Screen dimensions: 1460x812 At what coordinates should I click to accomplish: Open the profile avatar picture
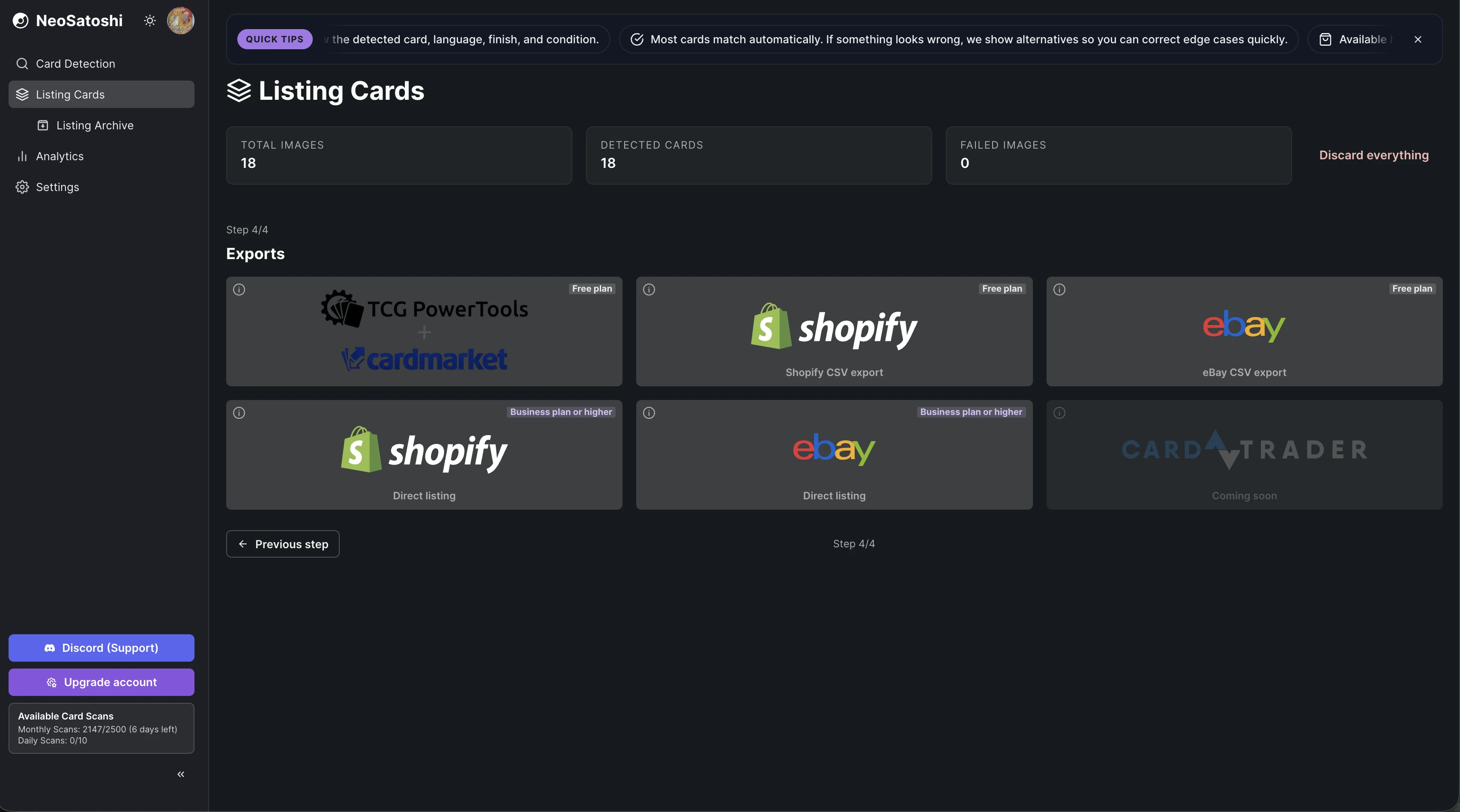tap(180, 21)
